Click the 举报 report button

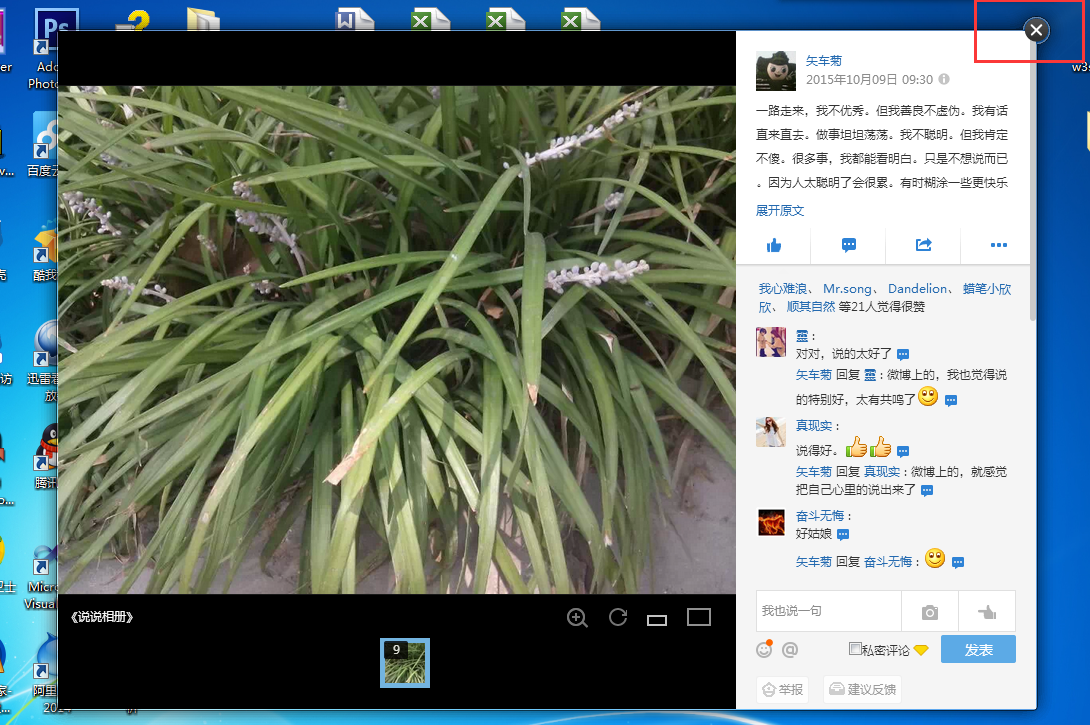[x=783, y=690]
